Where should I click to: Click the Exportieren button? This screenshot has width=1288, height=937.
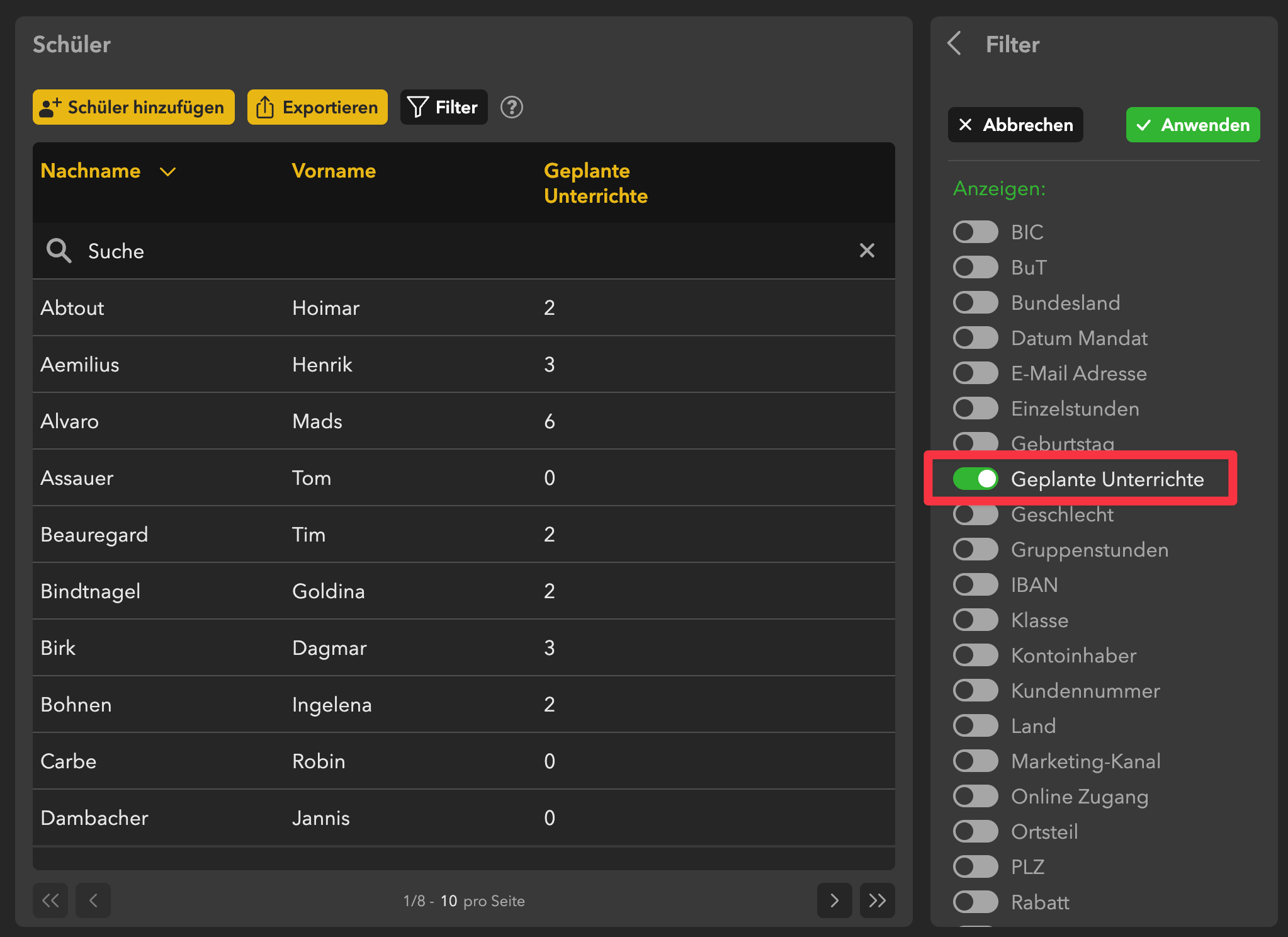pyautogui.click(x=317, y=107)
